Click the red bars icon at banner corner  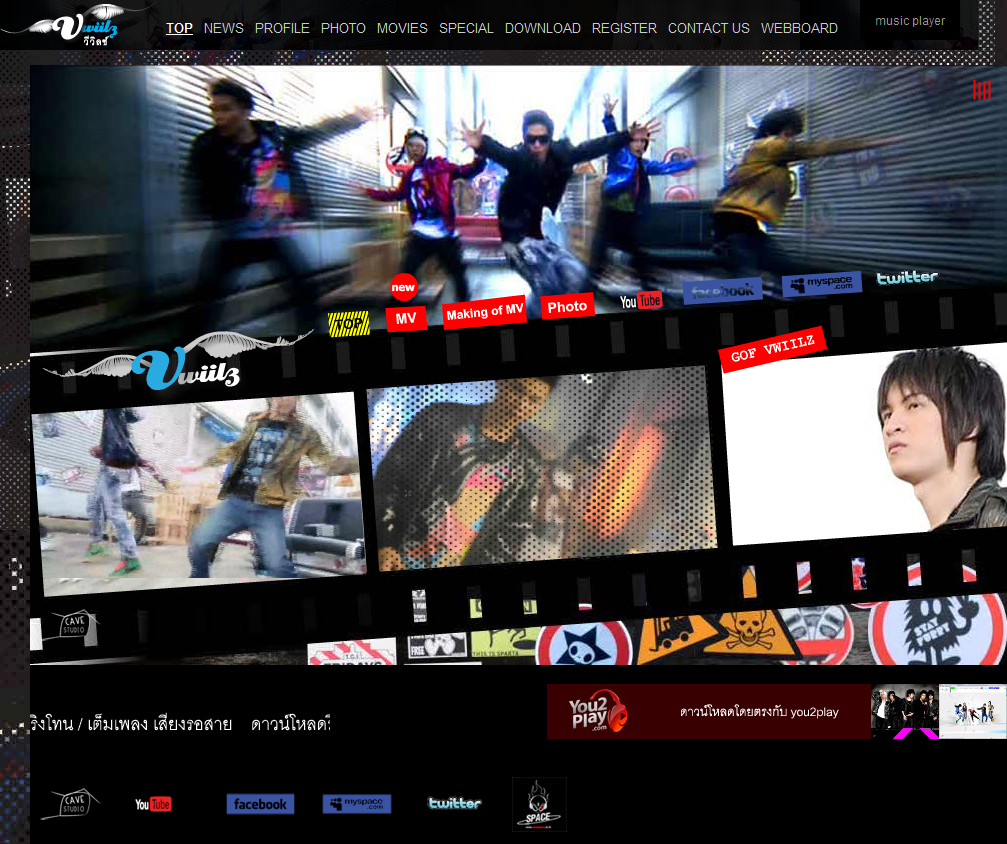pyautogui.click(x=981, y=90)
